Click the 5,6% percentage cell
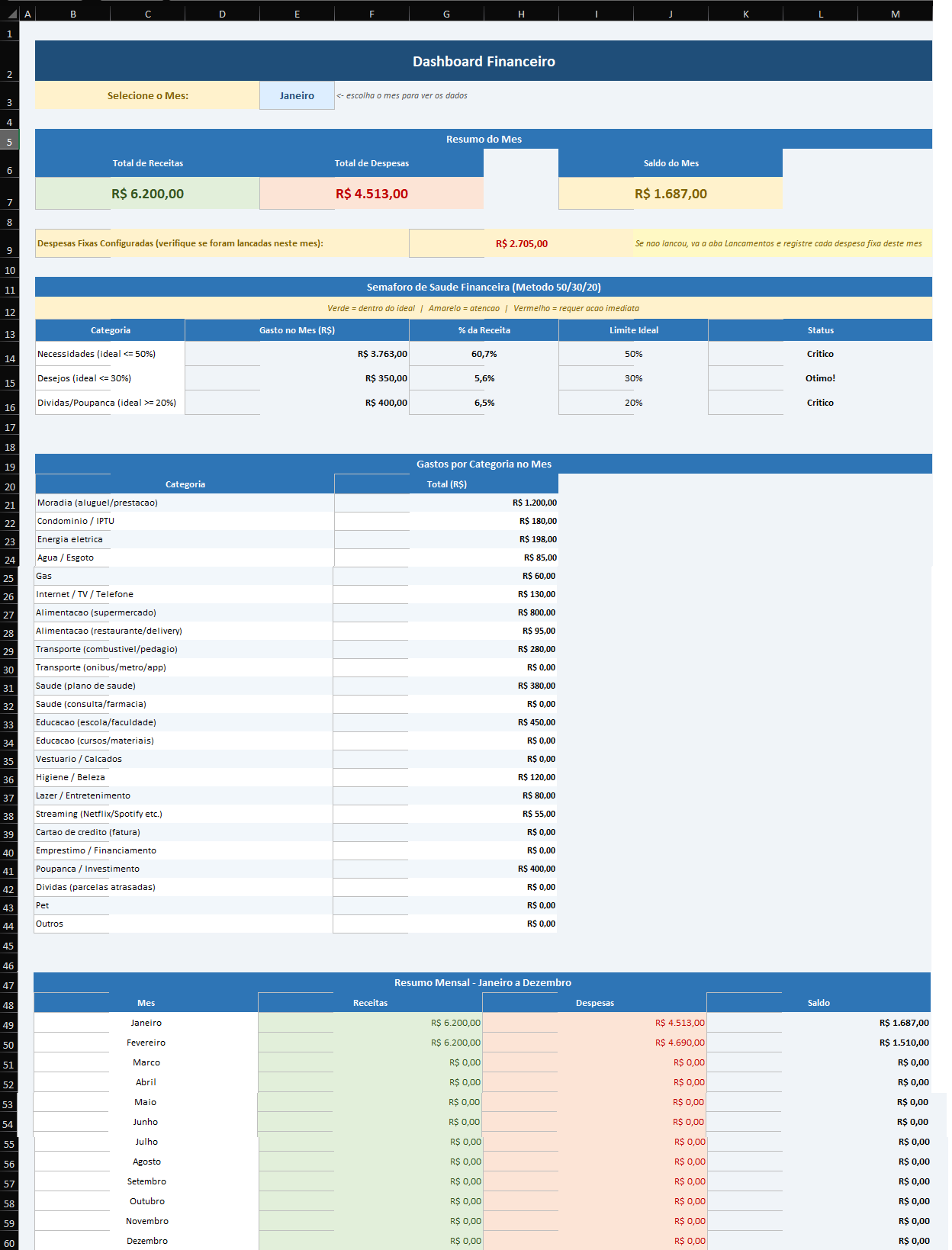952x1250 pixels. pos(484,378)
